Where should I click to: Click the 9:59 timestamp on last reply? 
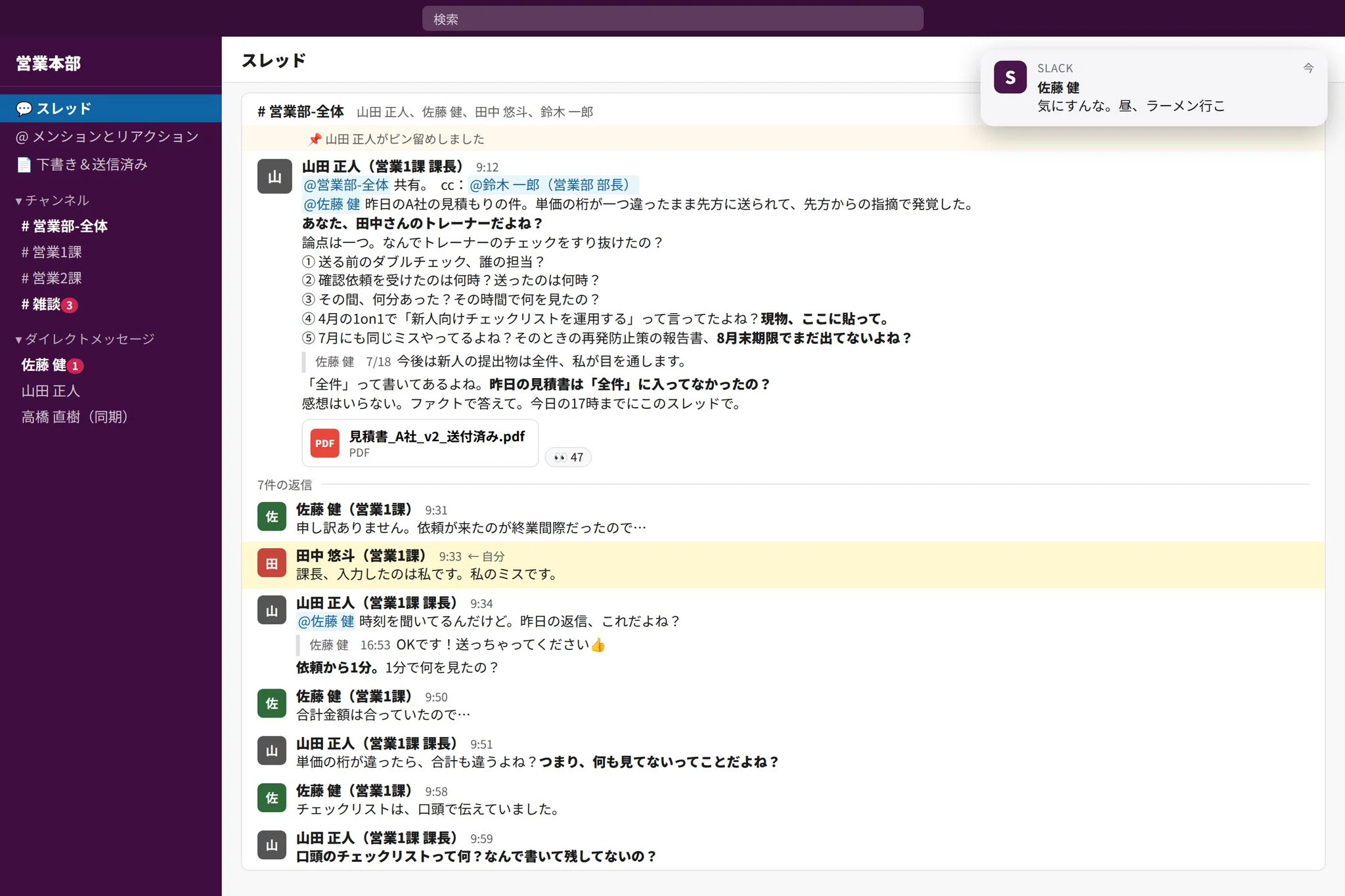481,839
